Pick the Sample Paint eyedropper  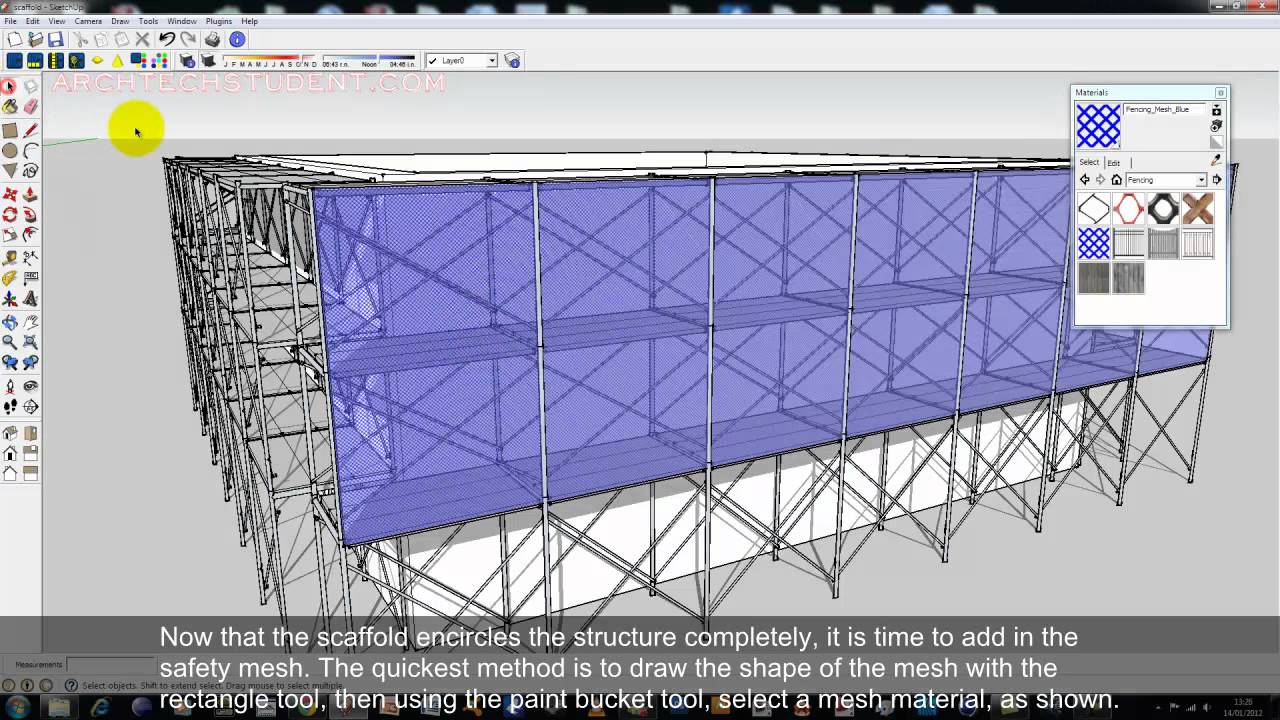[1216, 160]
